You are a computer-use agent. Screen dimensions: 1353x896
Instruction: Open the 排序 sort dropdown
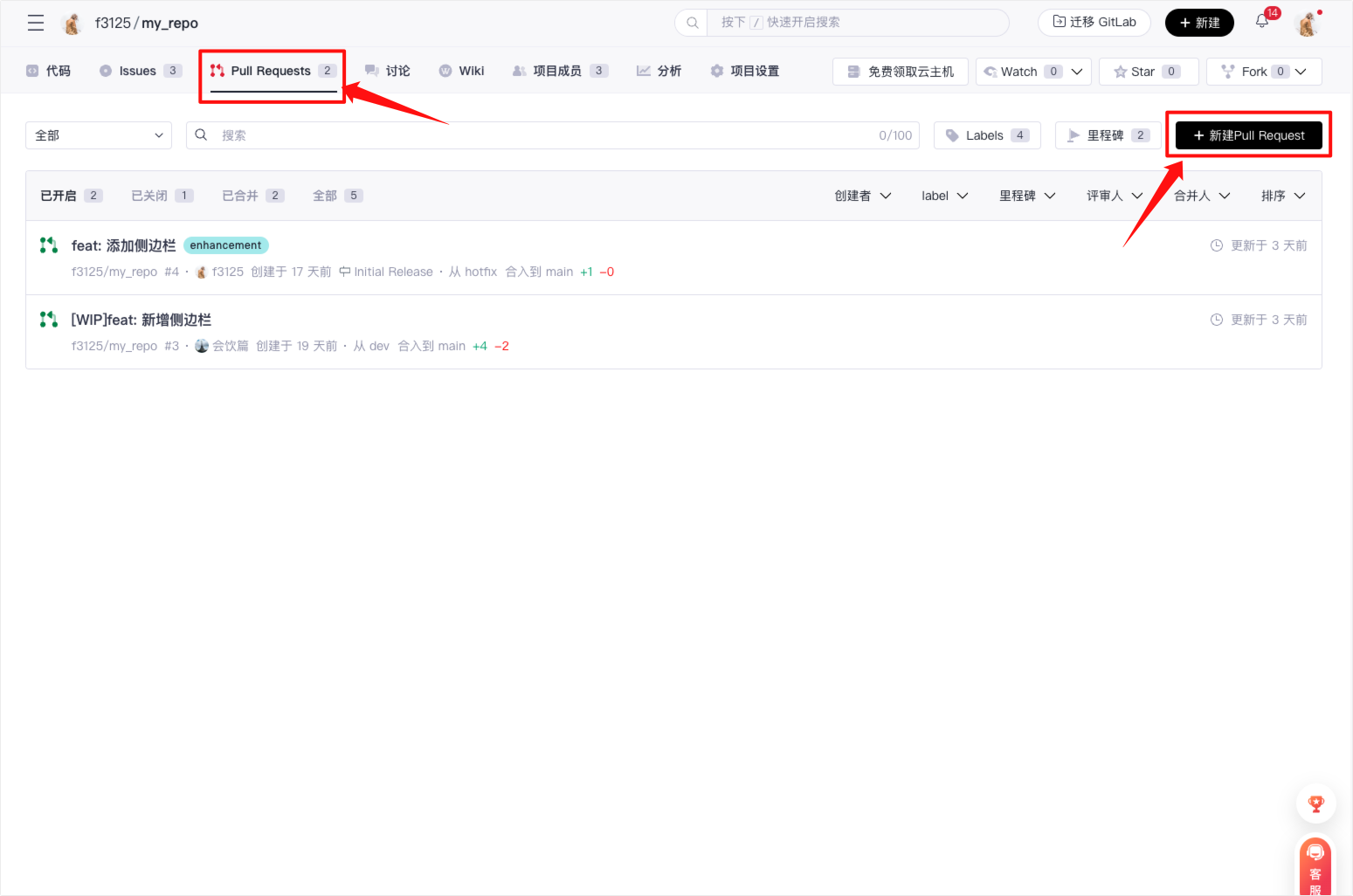pyautogui.click(x=1282, y=196)
